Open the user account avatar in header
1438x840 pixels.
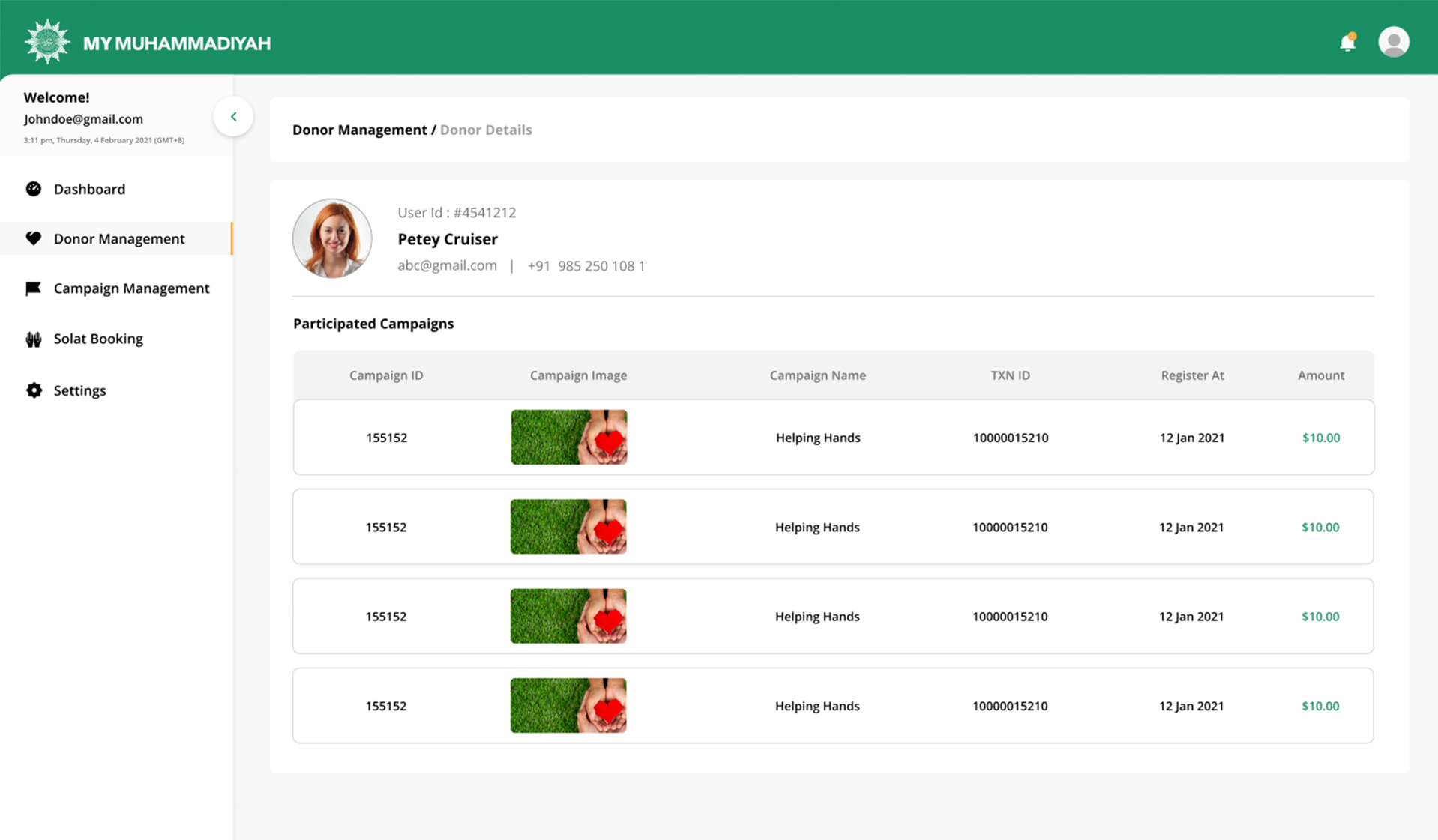coord(1393,42)
